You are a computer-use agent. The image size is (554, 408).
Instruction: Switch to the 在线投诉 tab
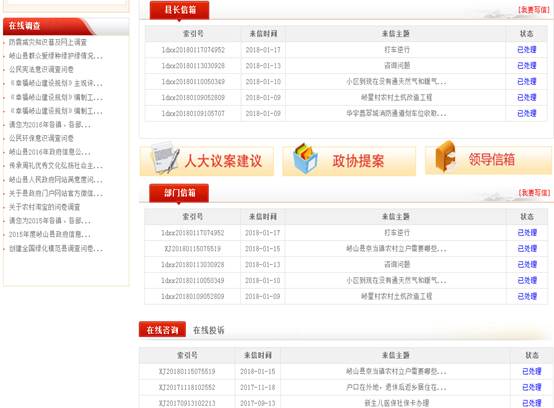208,330
